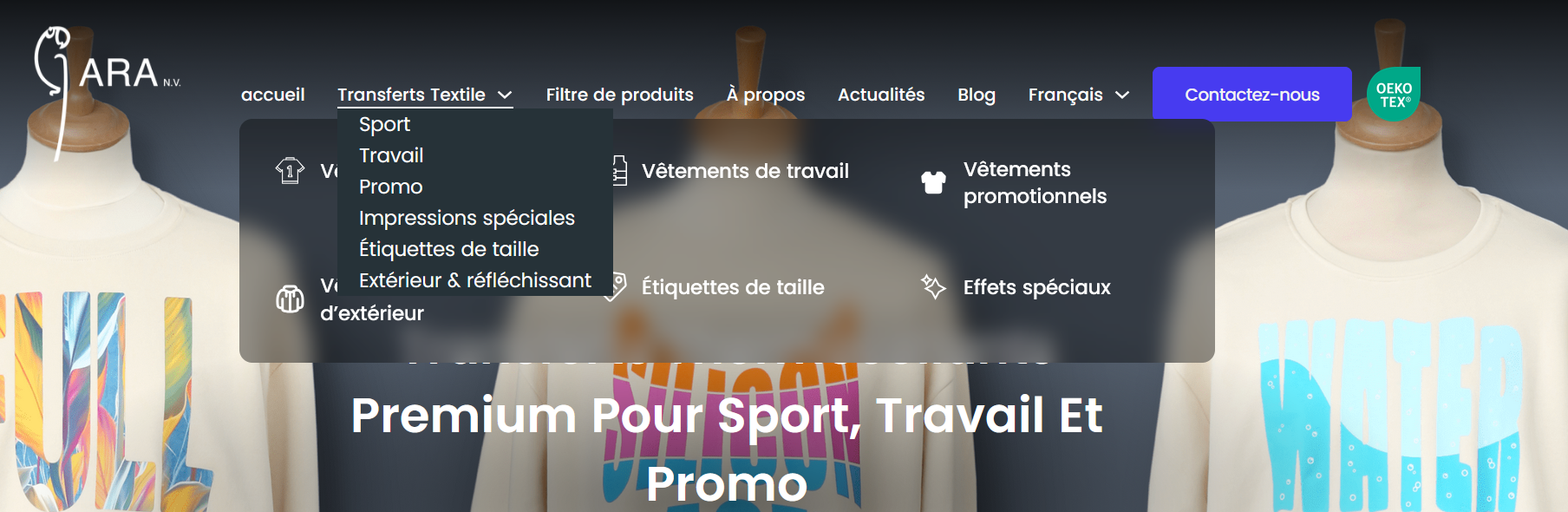The width and height of the screenshot is (1568, 512).
Task: Open the Français language chevron
Action: coord(1122,95)
